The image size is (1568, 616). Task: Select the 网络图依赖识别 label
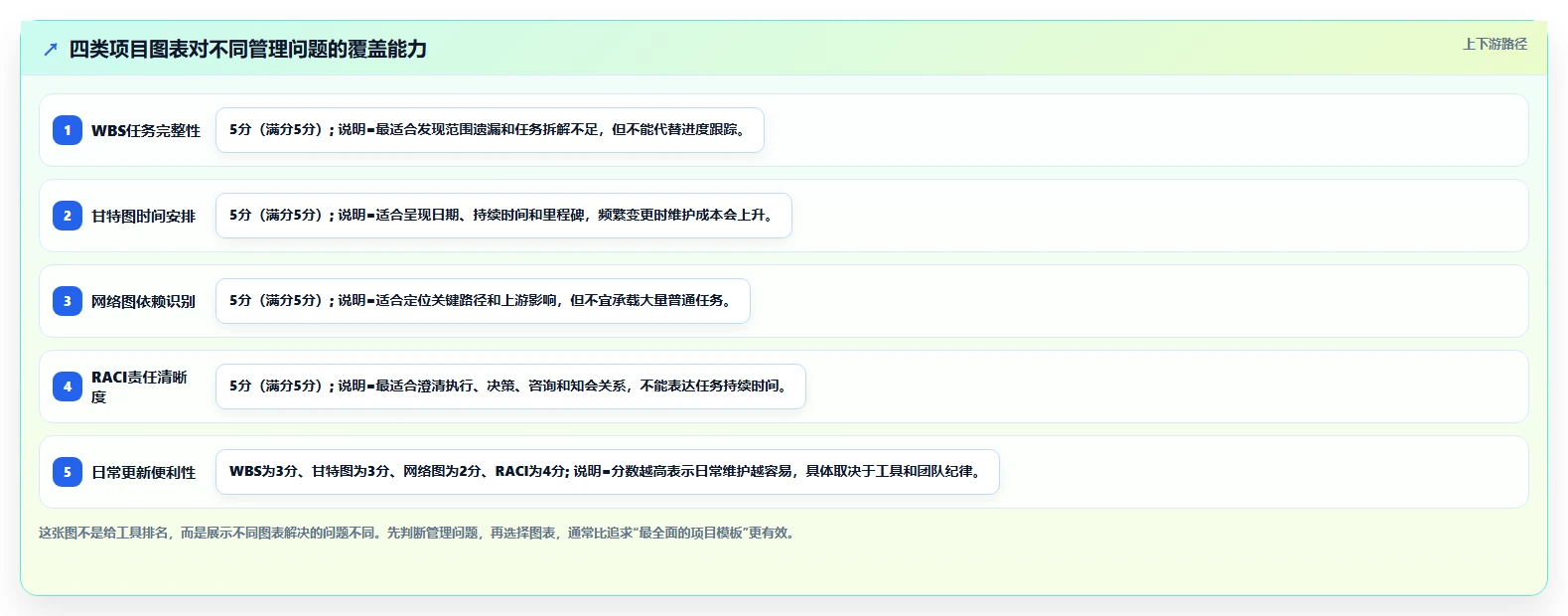144,301
